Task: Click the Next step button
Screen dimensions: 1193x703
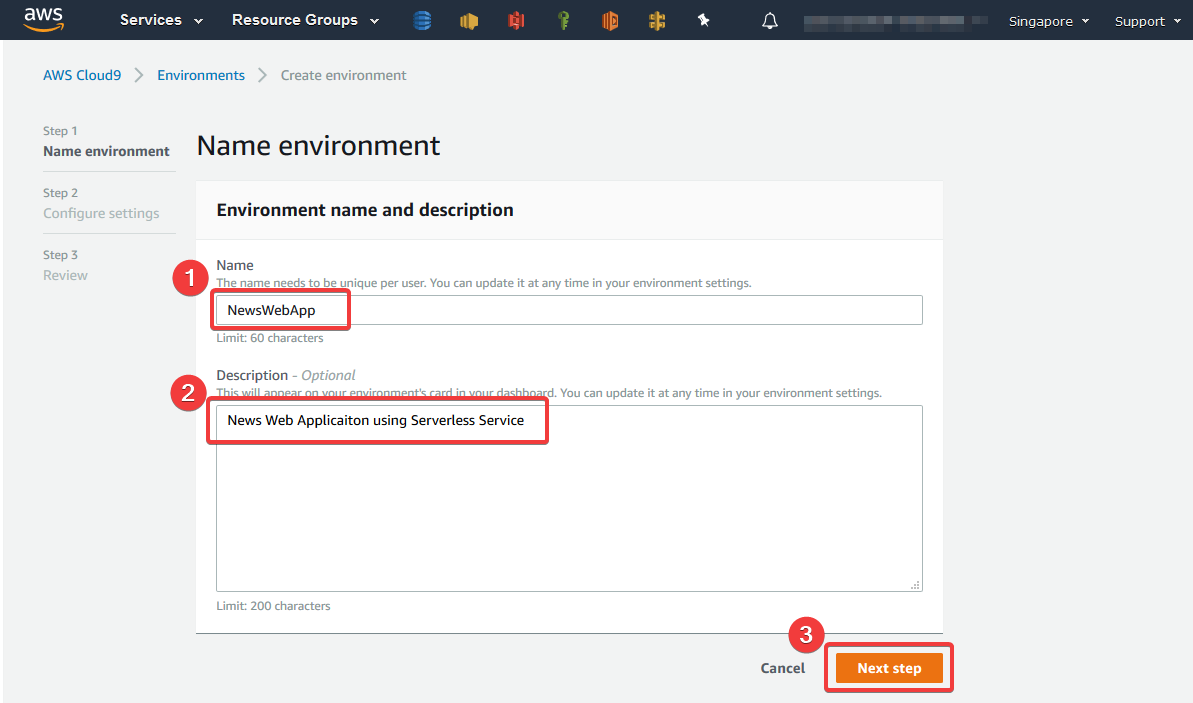Action: point(889,668)
